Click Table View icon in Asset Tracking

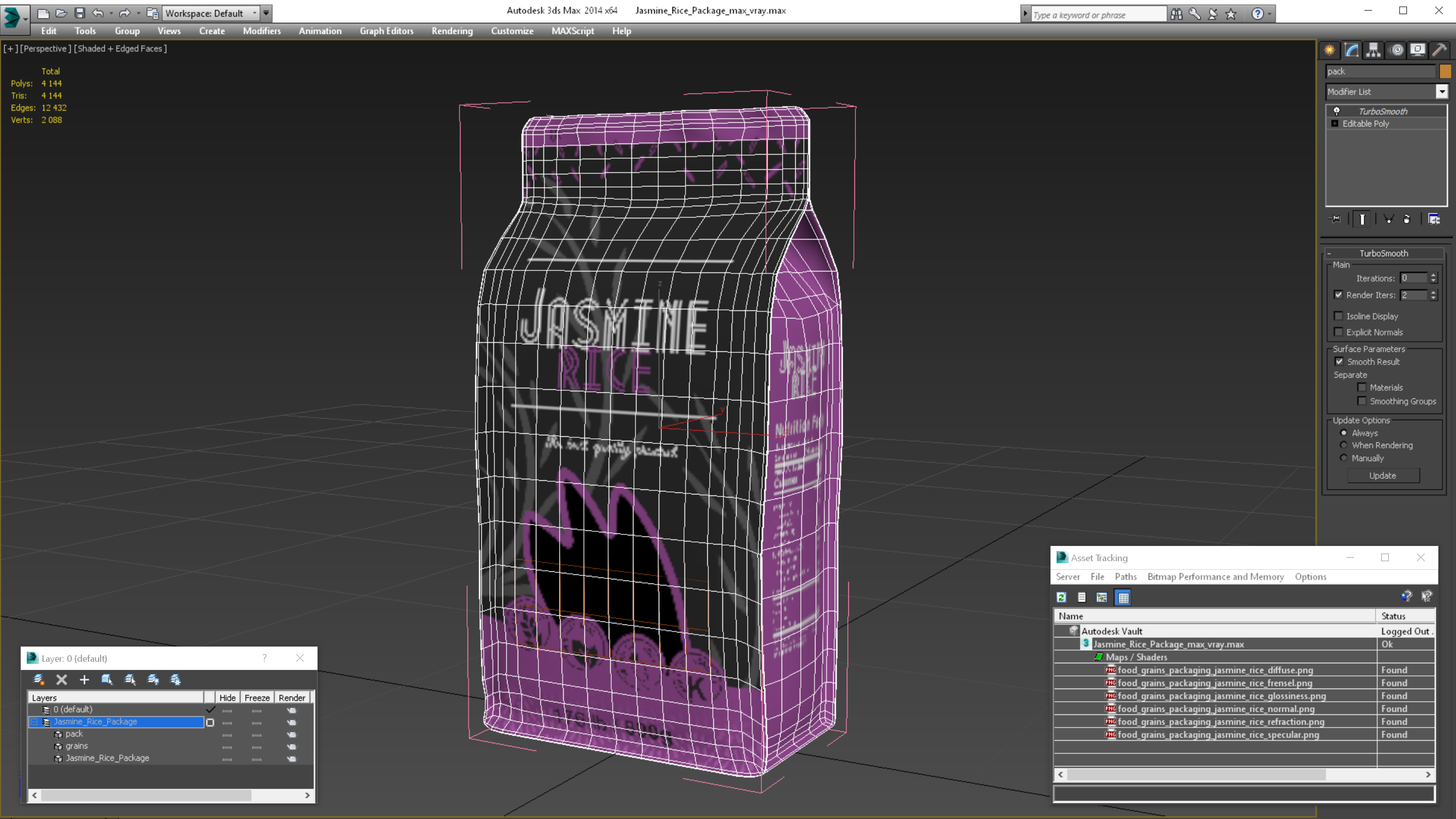click(x=1123, y=597)
